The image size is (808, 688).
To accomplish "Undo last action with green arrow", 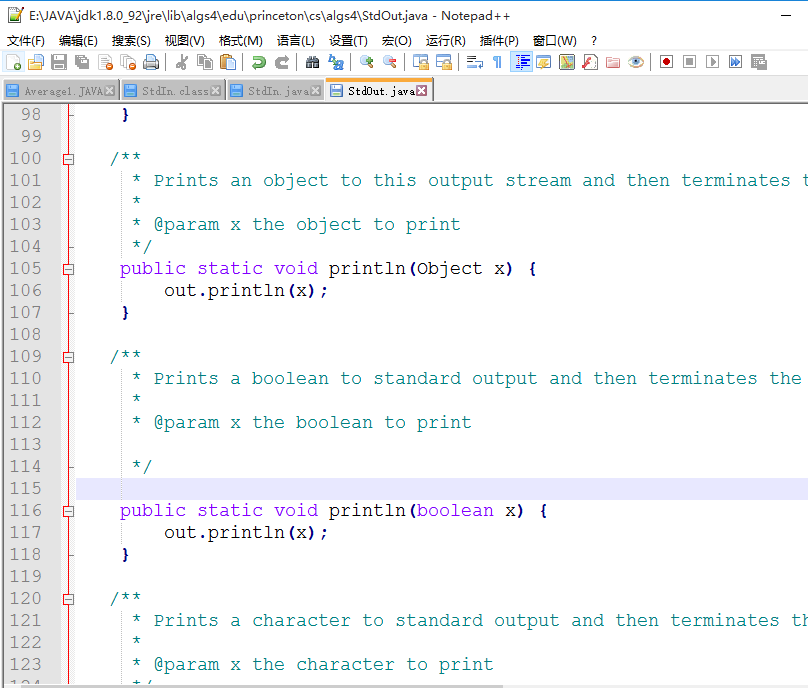I will [x=258, y=62].
